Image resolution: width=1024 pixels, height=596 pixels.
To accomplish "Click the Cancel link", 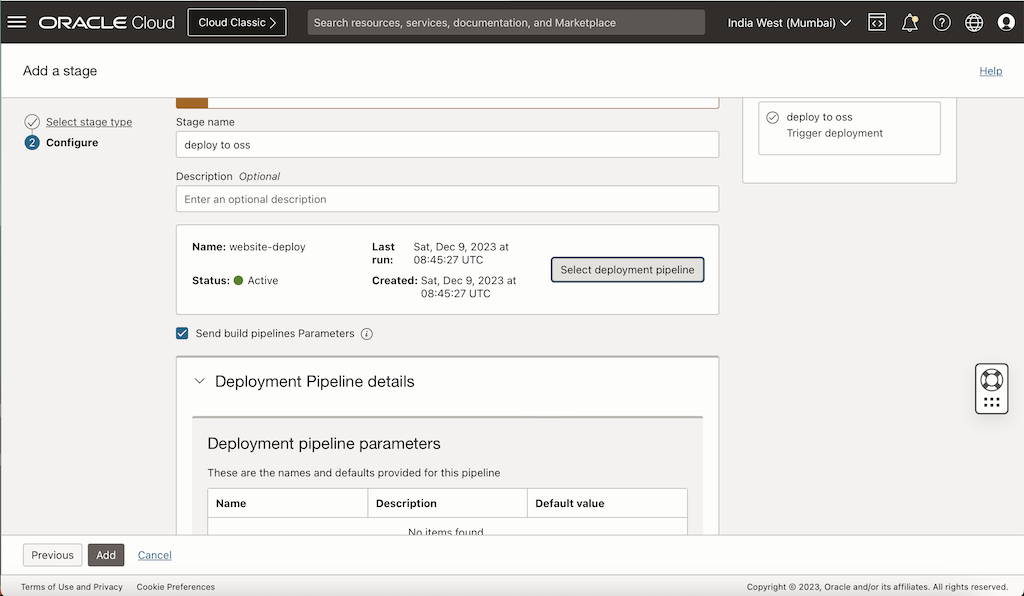I will 155,555.
